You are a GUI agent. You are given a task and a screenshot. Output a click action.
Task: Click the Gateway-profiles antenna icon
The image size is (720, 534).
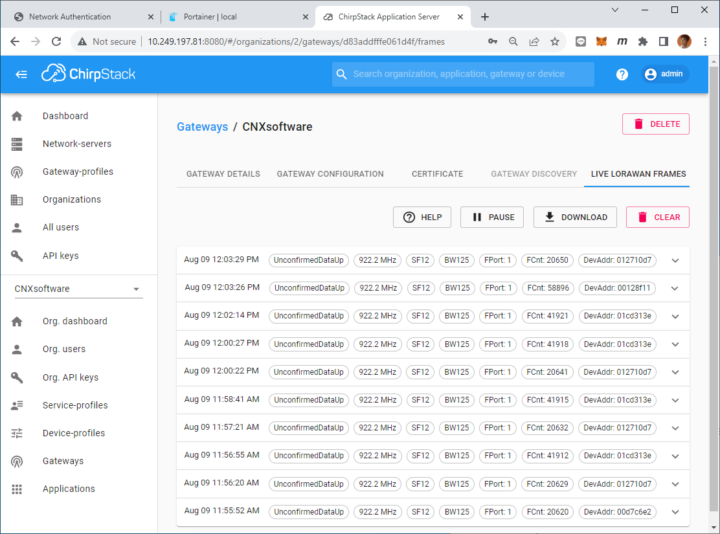17,172
